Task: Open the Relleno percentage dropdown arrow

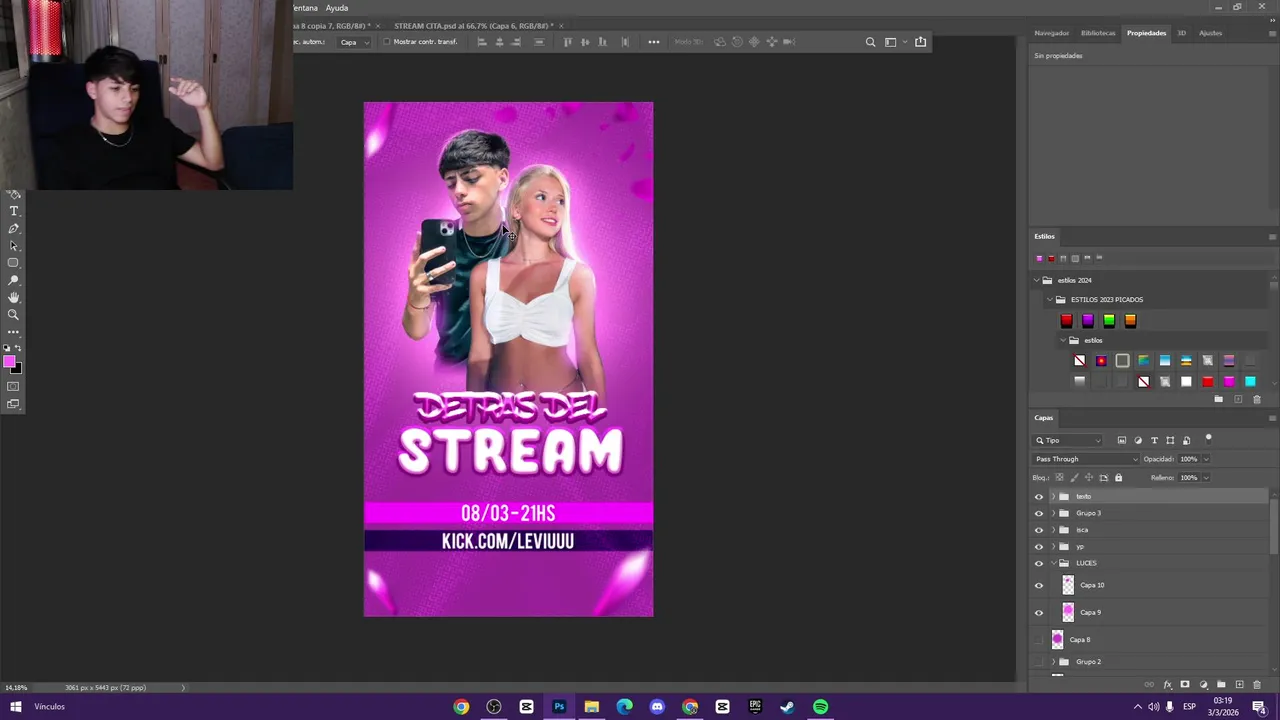Action: (1205, 478)
